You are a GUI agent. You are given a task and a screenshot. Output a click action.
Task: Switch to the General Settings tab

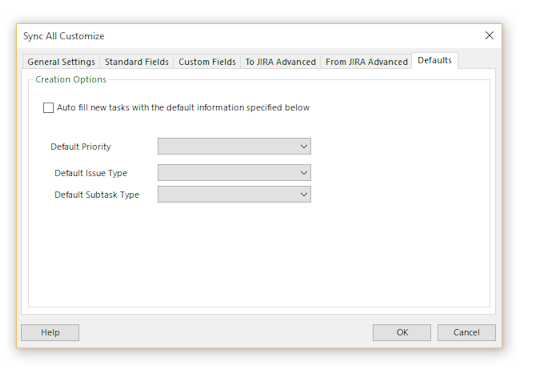pos(61,62)
